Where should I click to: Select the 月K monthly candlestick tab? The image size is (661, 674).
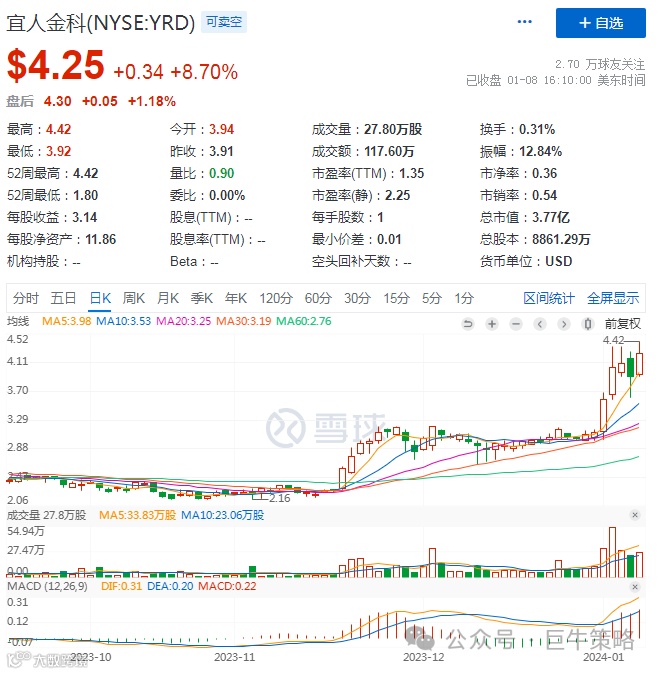click(x=168, y=298)
